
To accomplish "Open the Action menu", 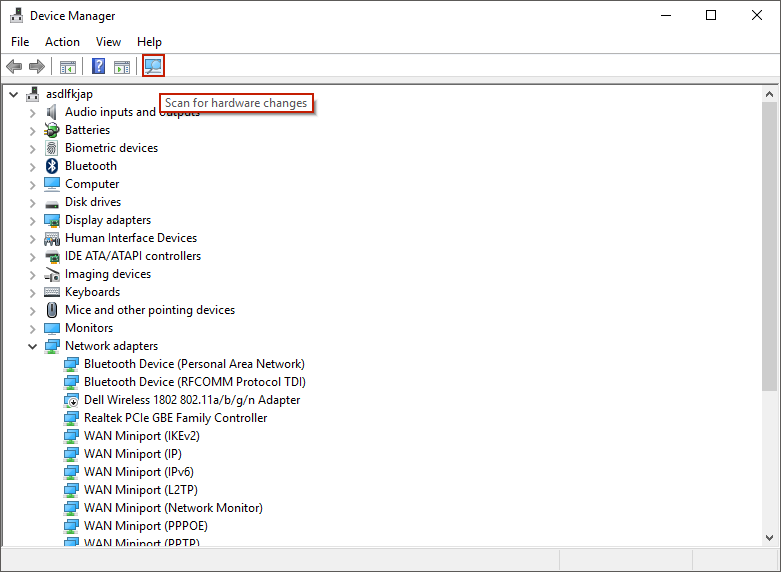I will point(62,42).
